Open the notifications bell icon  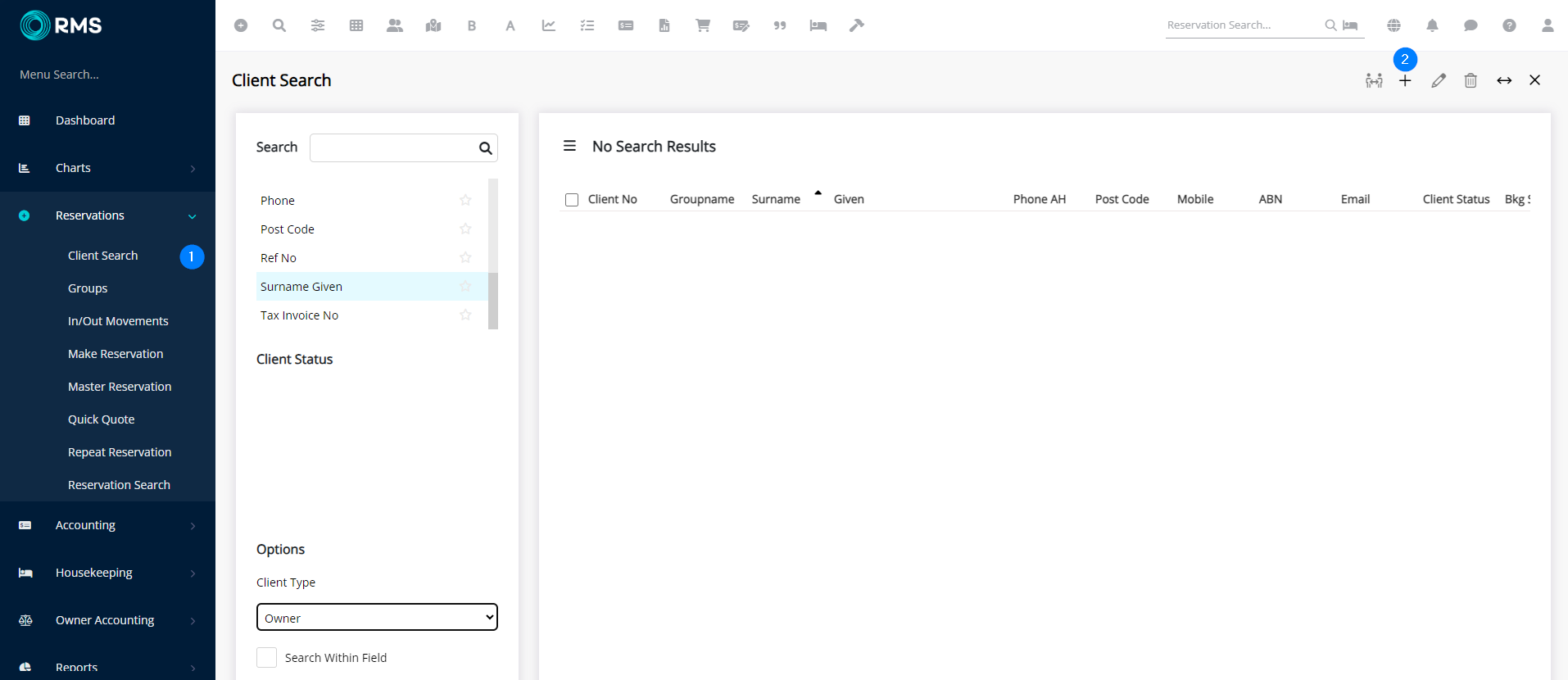click(x=1432, y=25)
